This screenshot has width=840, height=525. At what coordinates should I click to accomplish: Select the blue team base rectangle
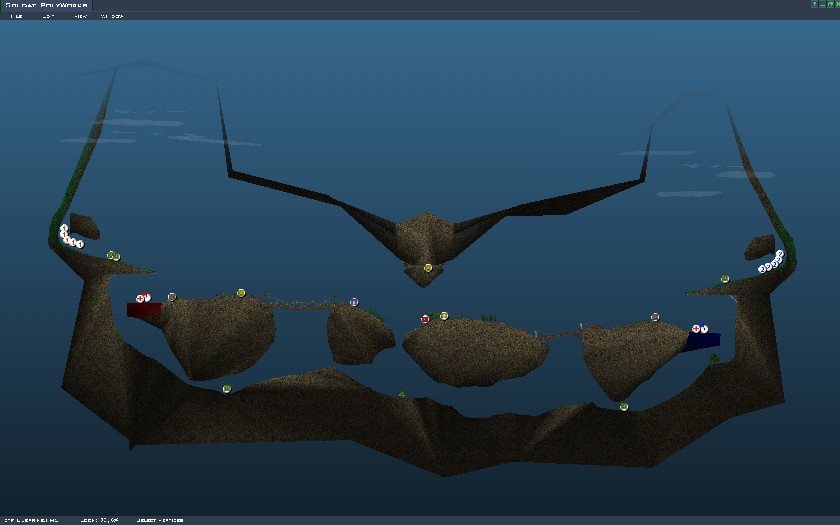point(703,341)
